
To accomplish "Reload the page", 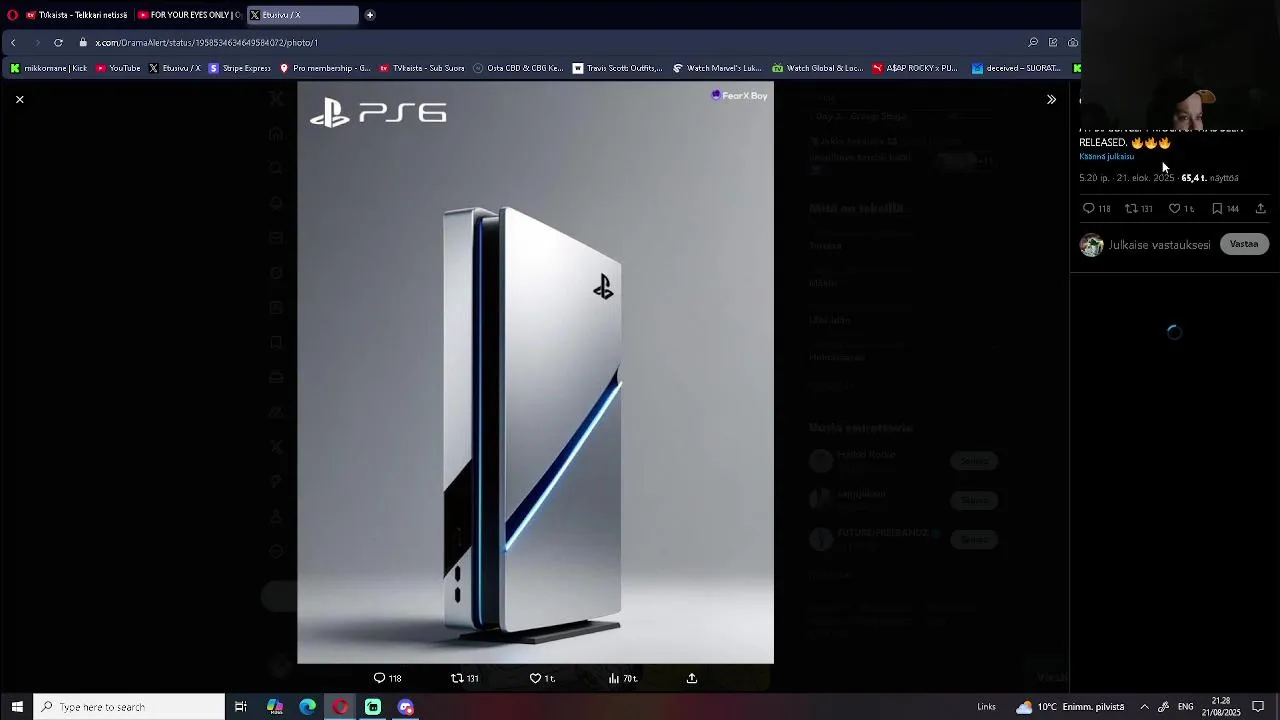I will 58,42.
